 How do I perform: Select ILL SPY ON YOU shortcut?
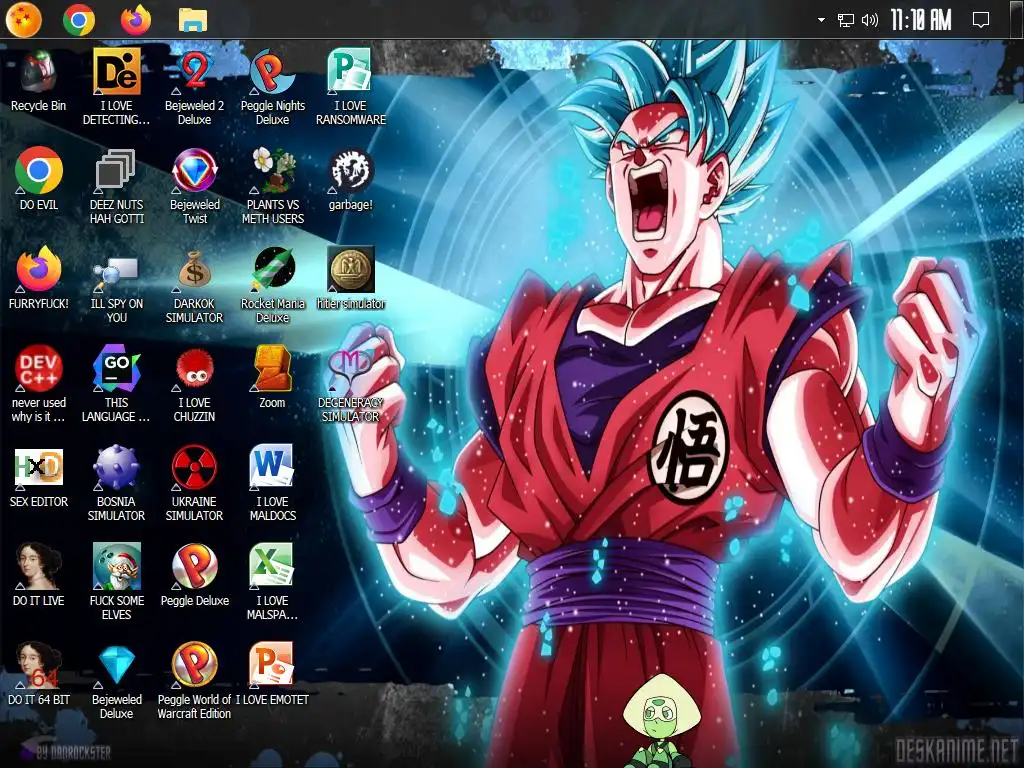[116, 285]
